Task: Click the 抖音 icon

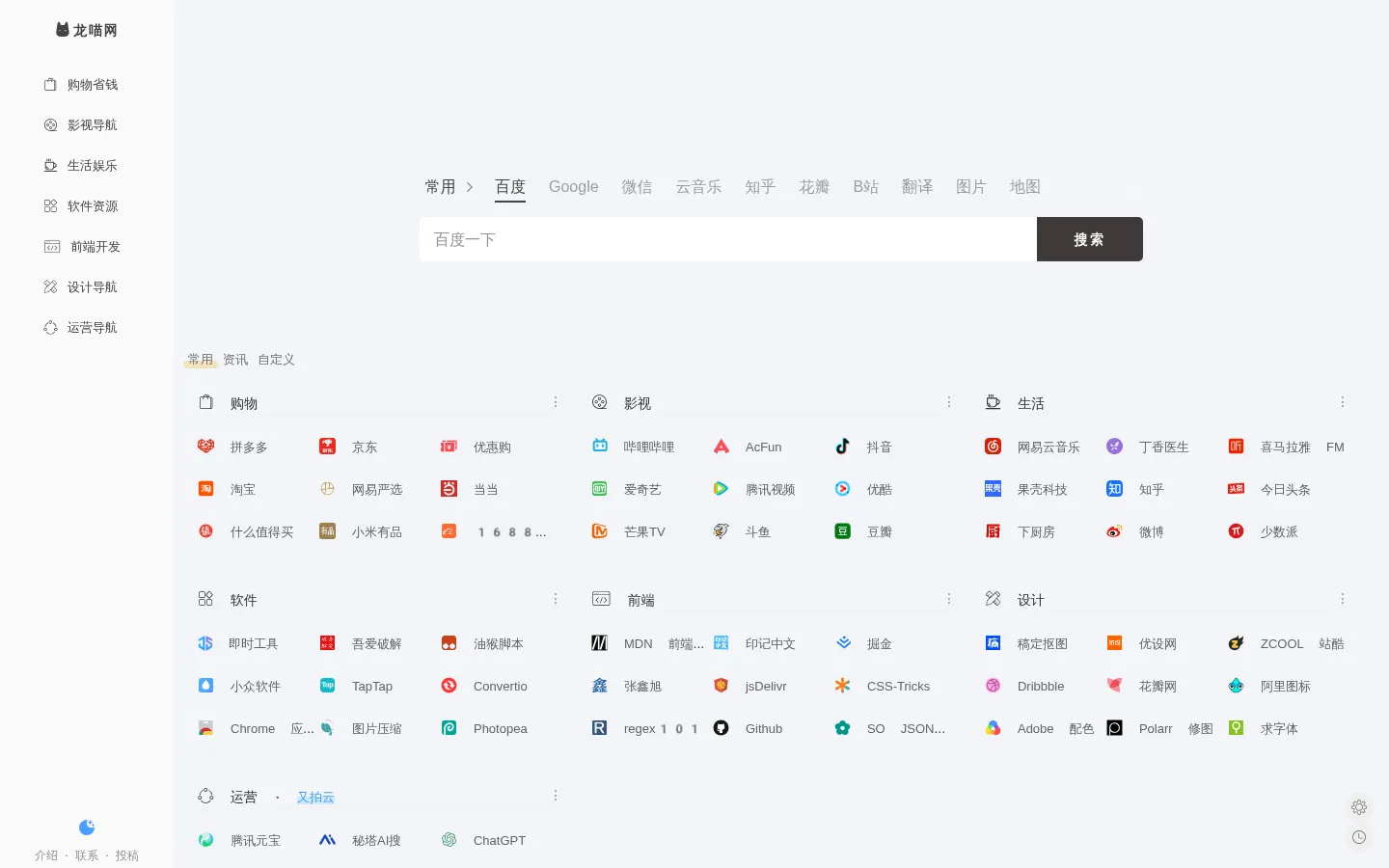Action: [842, 447]
